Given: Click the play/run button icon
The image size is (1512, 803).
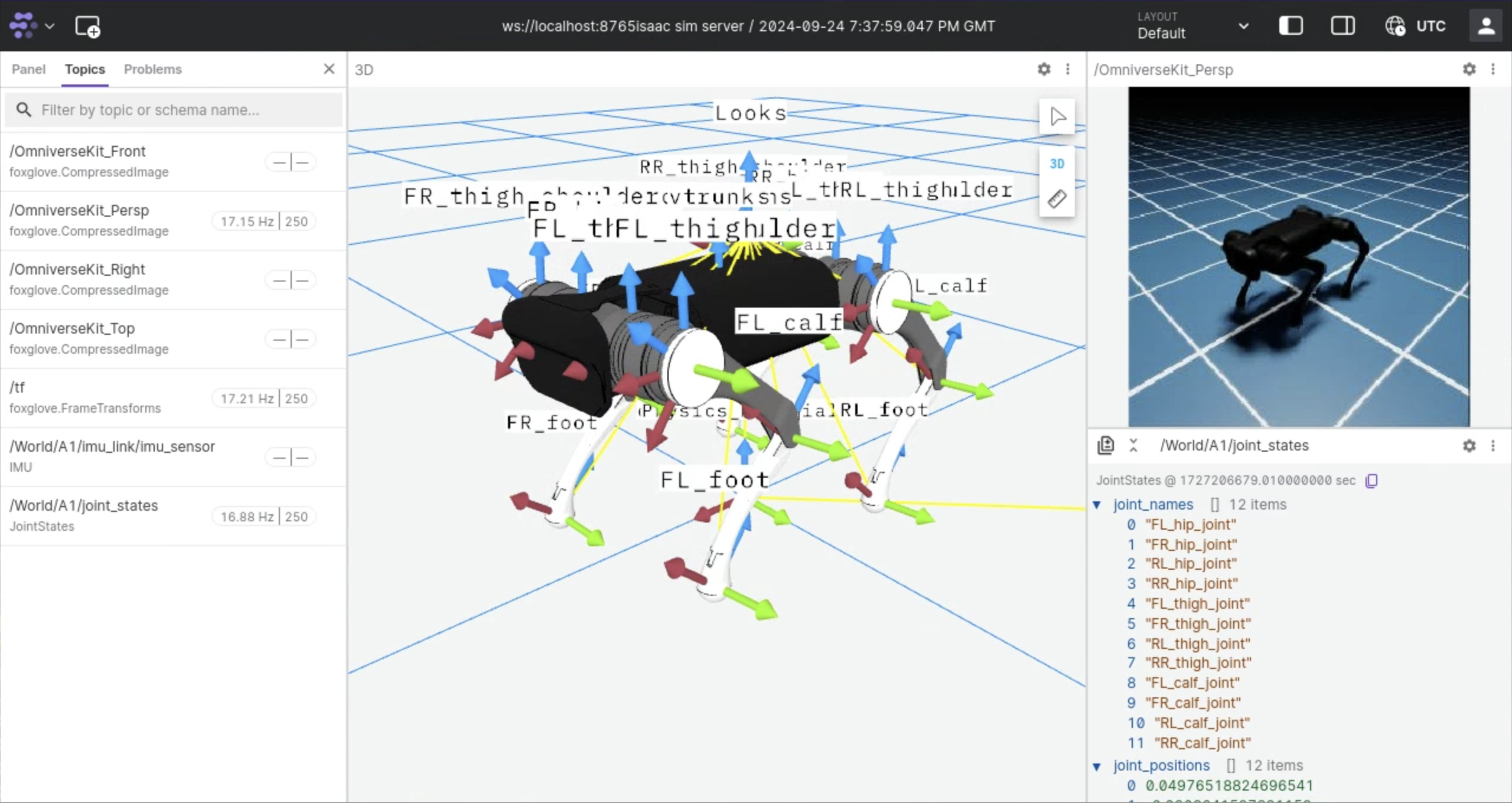Looking at the screenshot, I should point(1057,116).
